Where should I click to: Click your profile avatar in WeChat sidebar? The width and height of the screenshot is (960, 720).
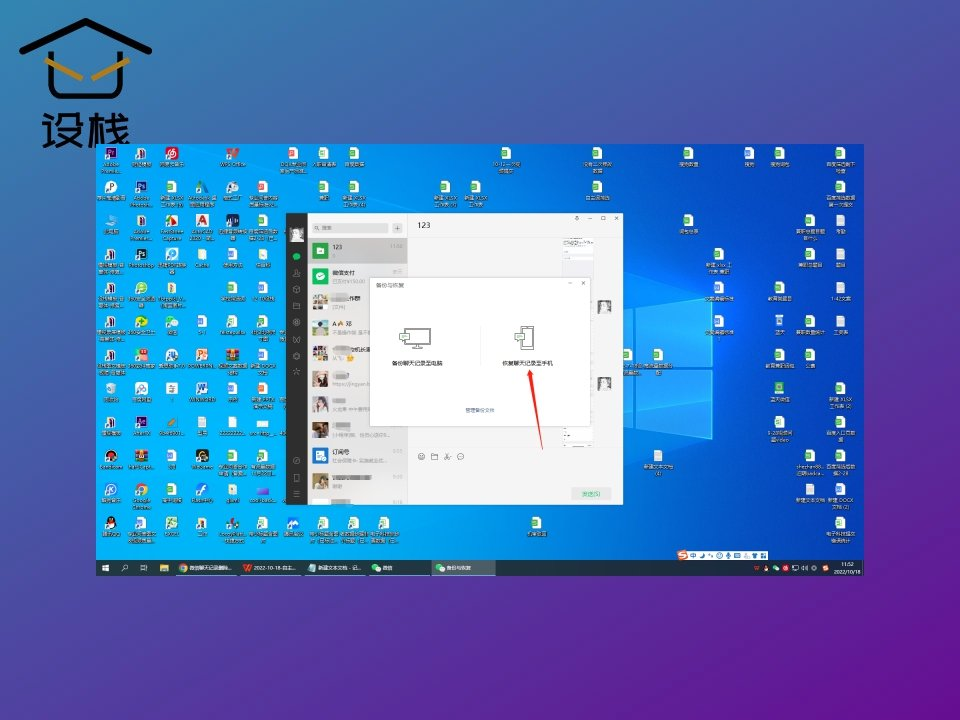coord(296,234)
